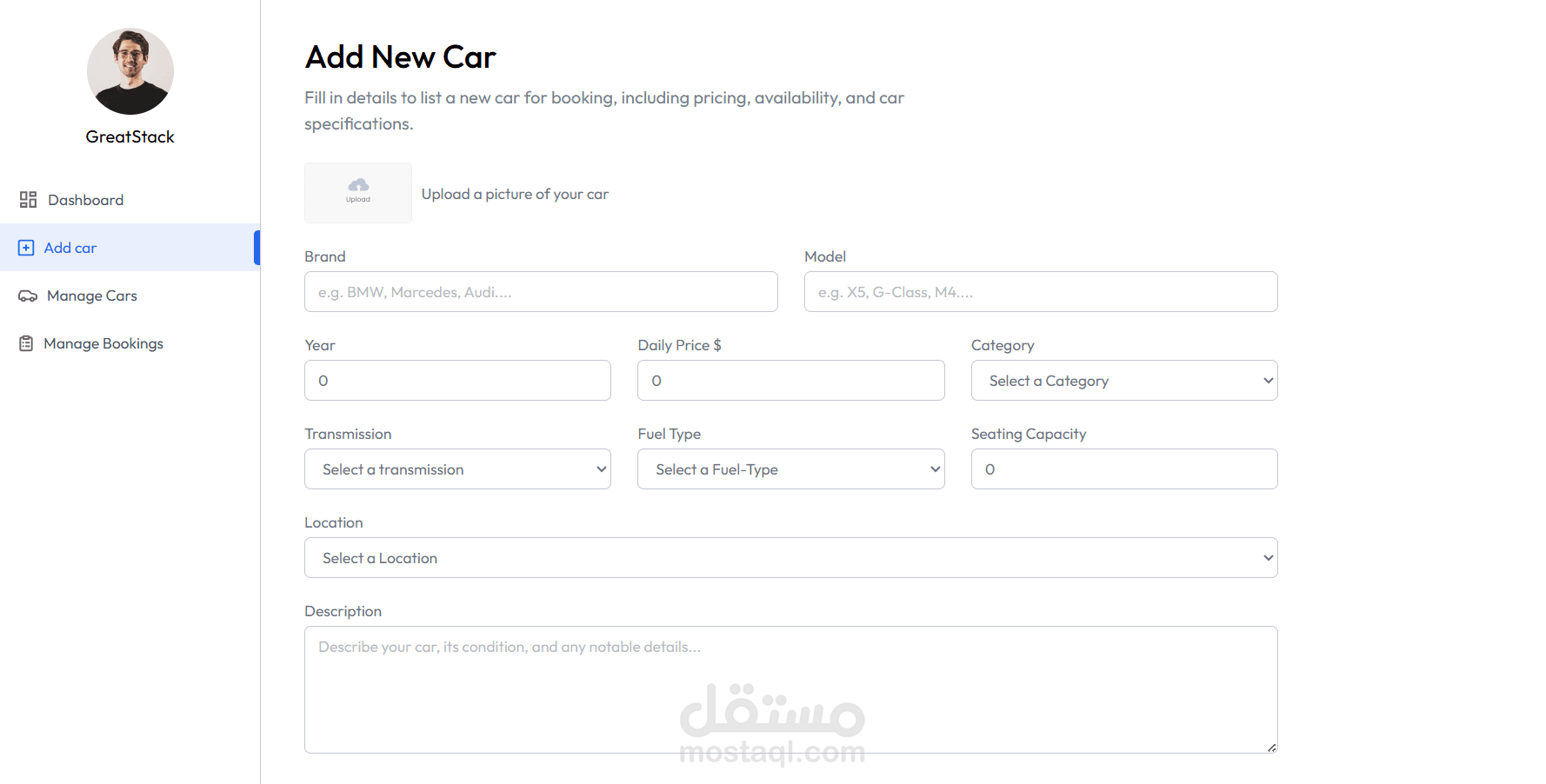The height and width of the screenshot is (784, 1546).
Task: Expand the Location dropdown
Action: point(790,558)
